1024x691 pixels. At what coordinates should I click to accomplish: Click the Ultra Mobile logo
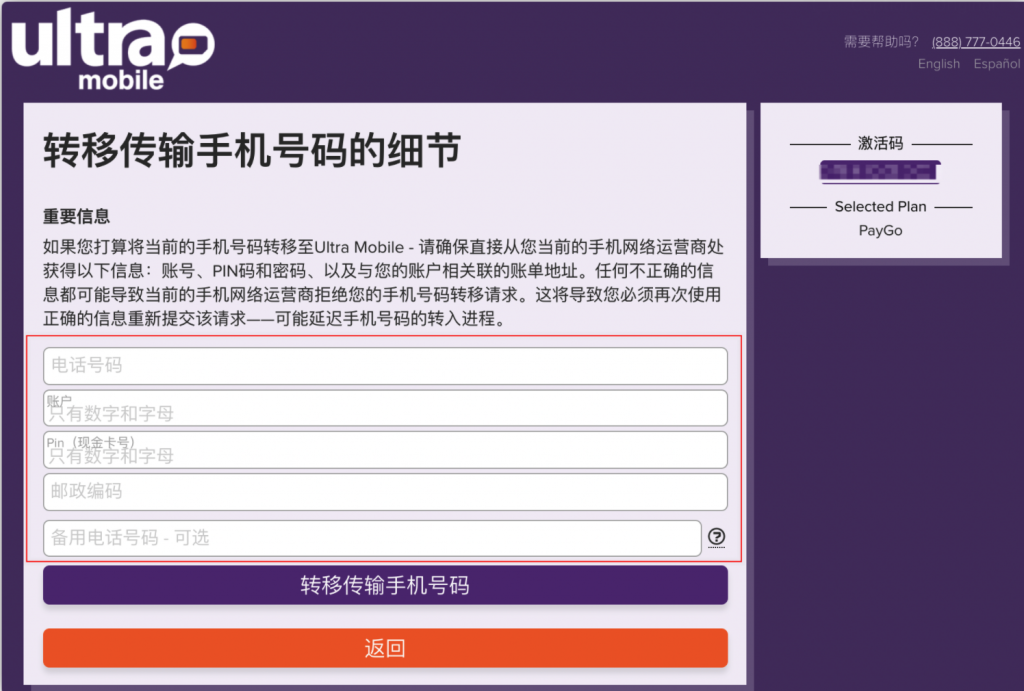(x=113, y=49)
